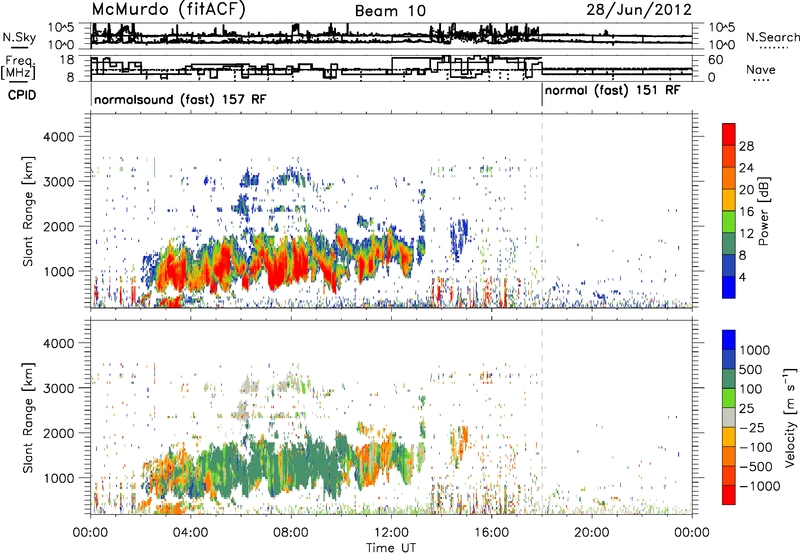Viewport: 800px width, 554px height.
Task: Click the date '28/Jun/2012'
Action: 639,9
